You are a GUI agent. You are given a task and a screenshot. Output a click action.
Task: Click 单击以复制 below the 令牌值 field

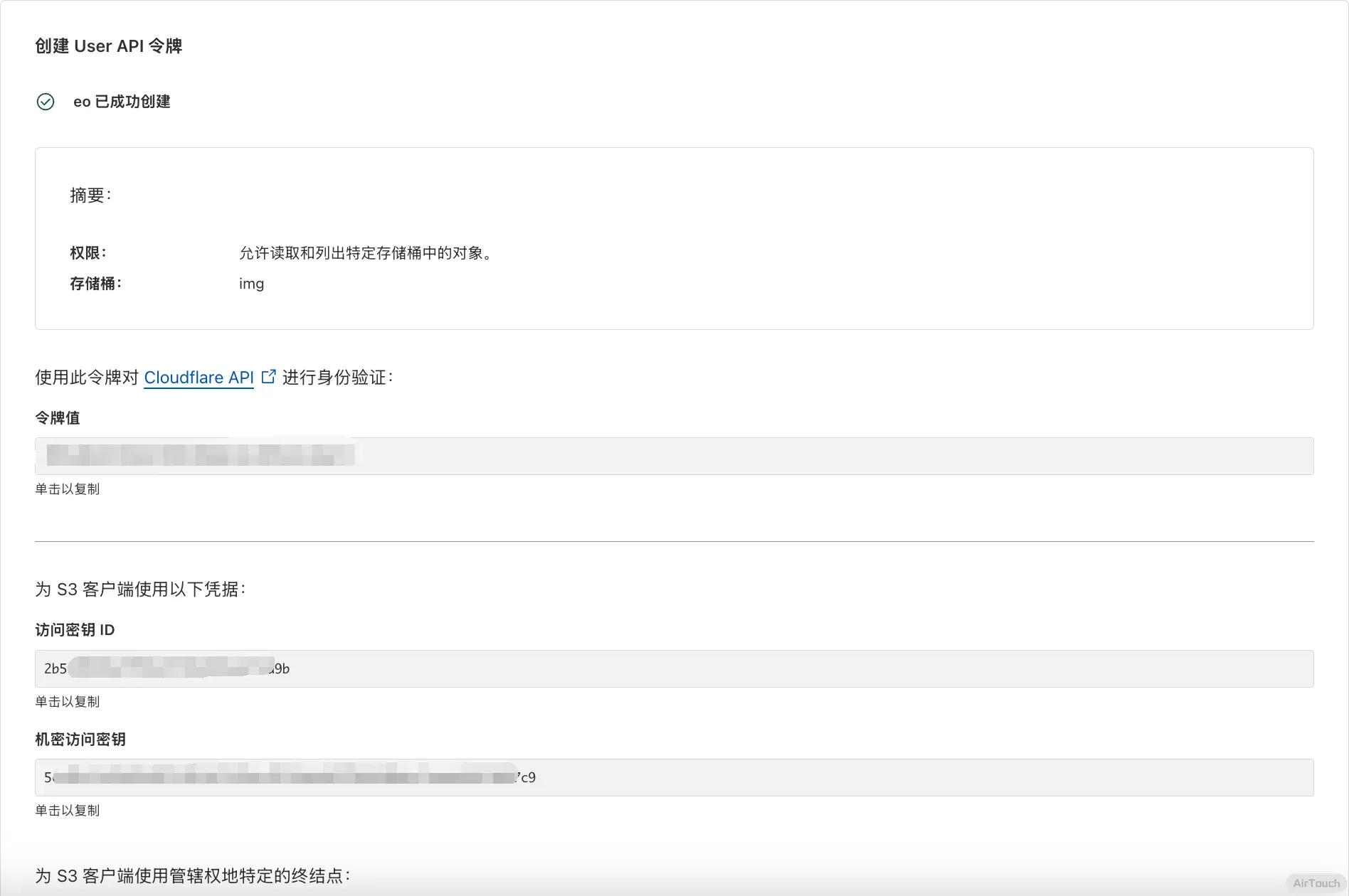[x=68, y=489]
